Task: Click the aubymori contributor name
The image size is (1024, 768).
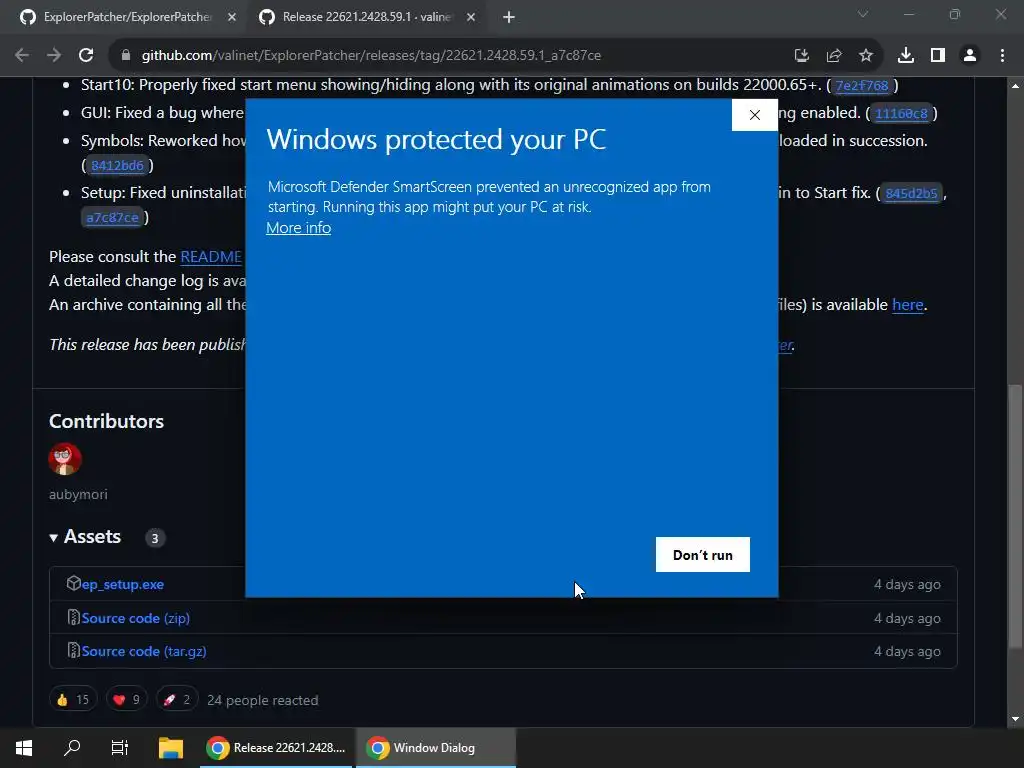Action: tap(78, 494)
